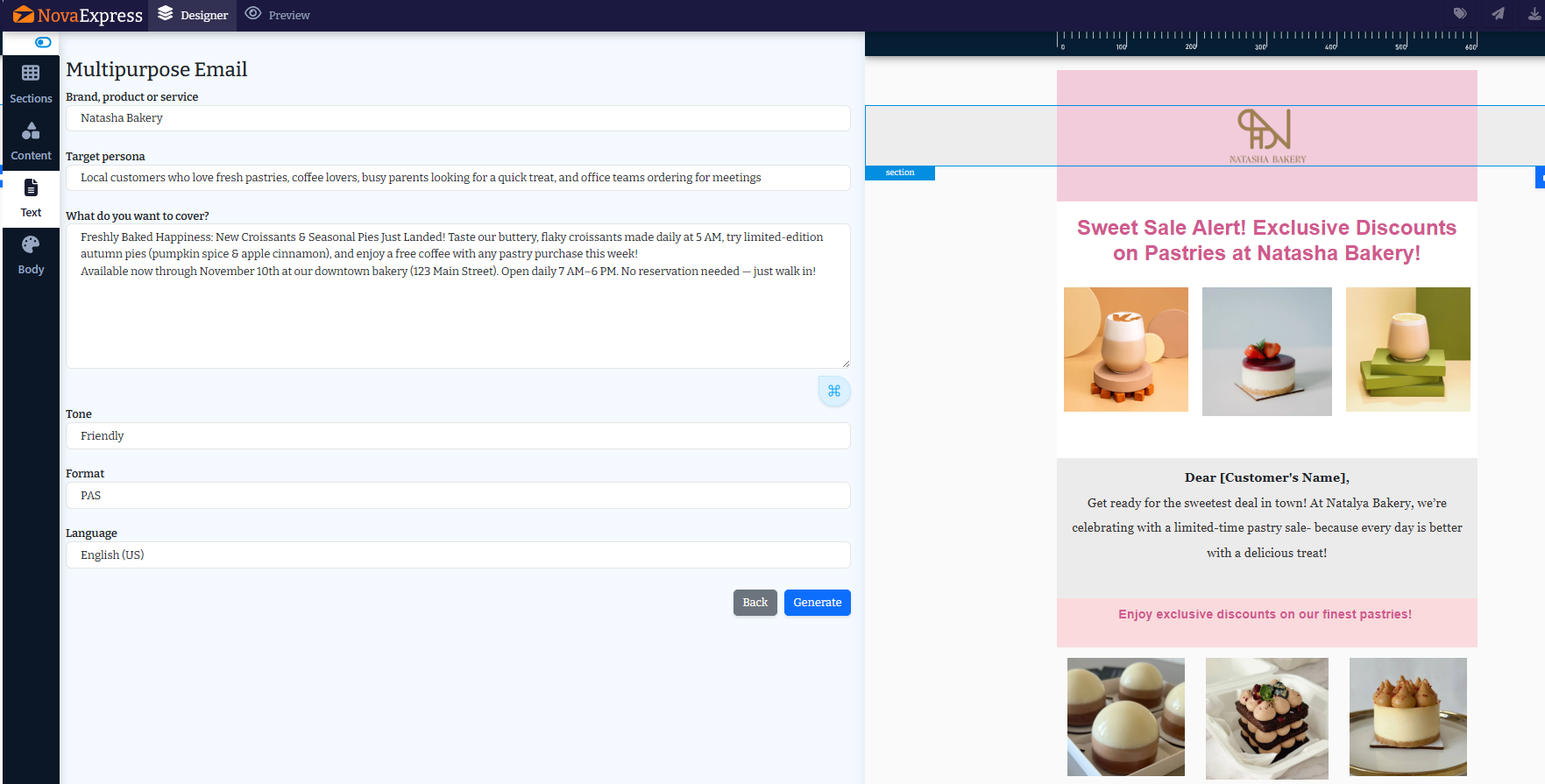The image size is (1545, 784).
Task: Switch to the Preview tab
Action: [x=278, y=15]
